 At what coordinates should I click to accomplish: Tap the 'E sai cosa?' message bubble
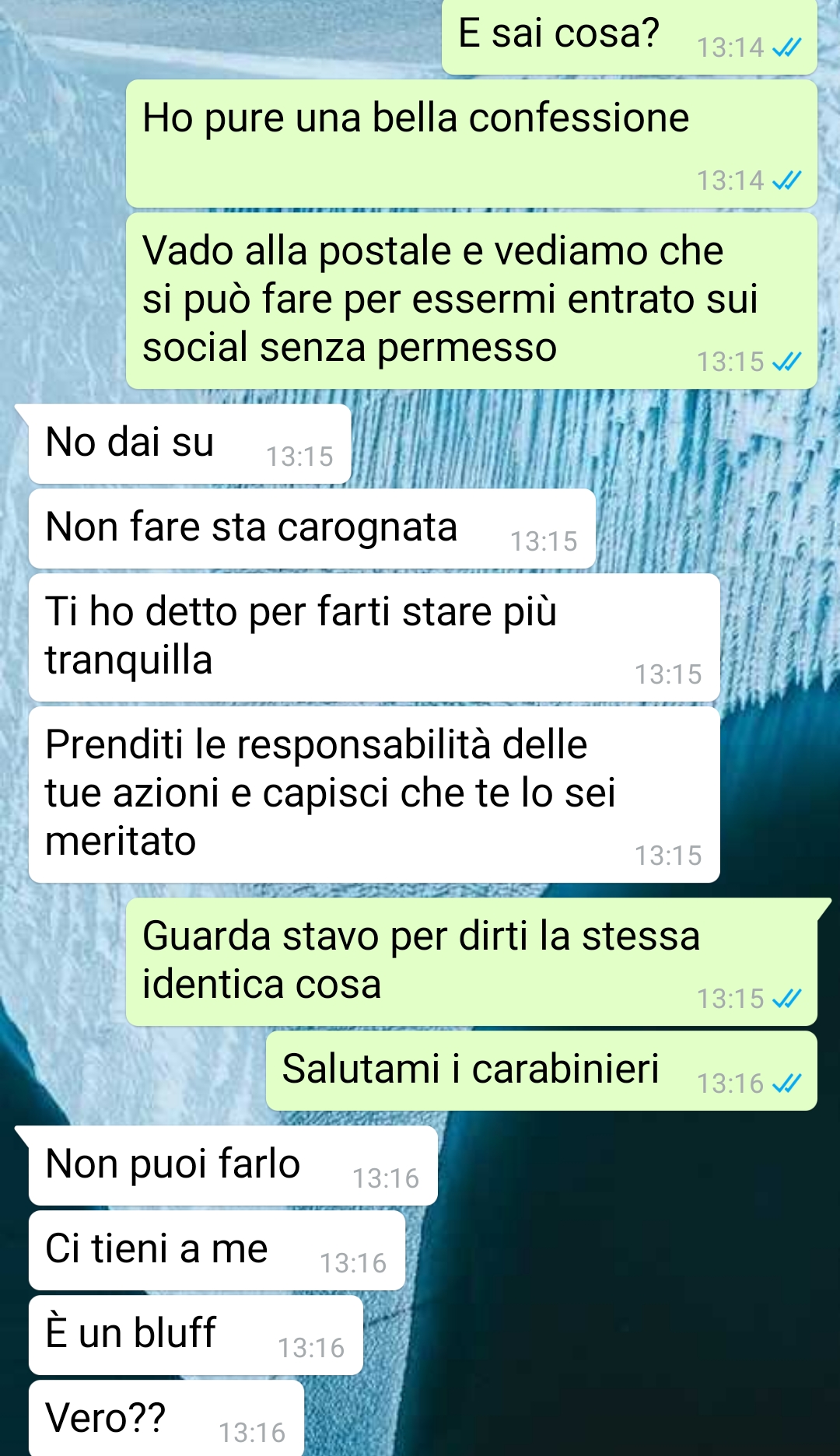[x=629, y=37]
